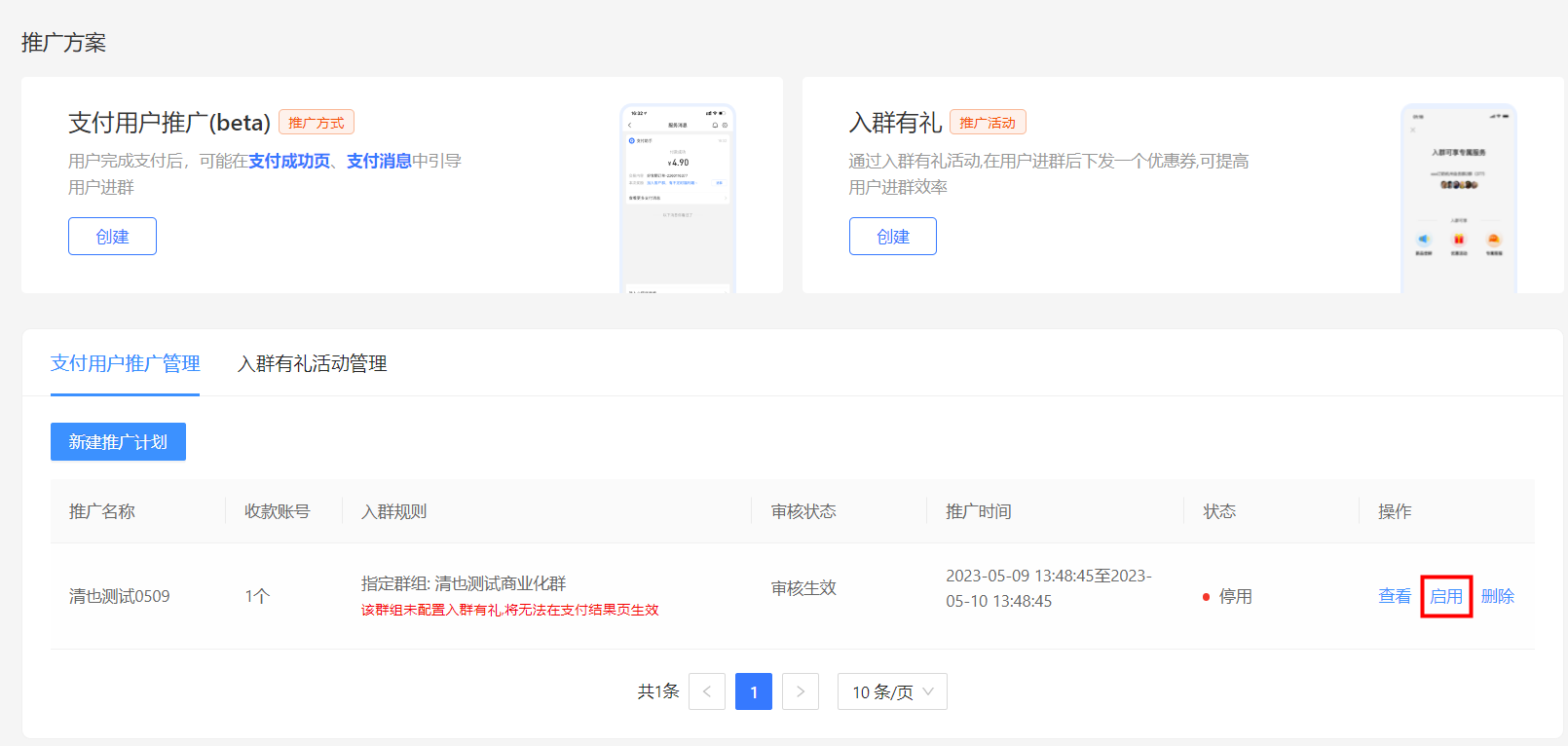Click the 推广活动 tag label
This screenshot has width=1568, height=746.
coord(988,123)
